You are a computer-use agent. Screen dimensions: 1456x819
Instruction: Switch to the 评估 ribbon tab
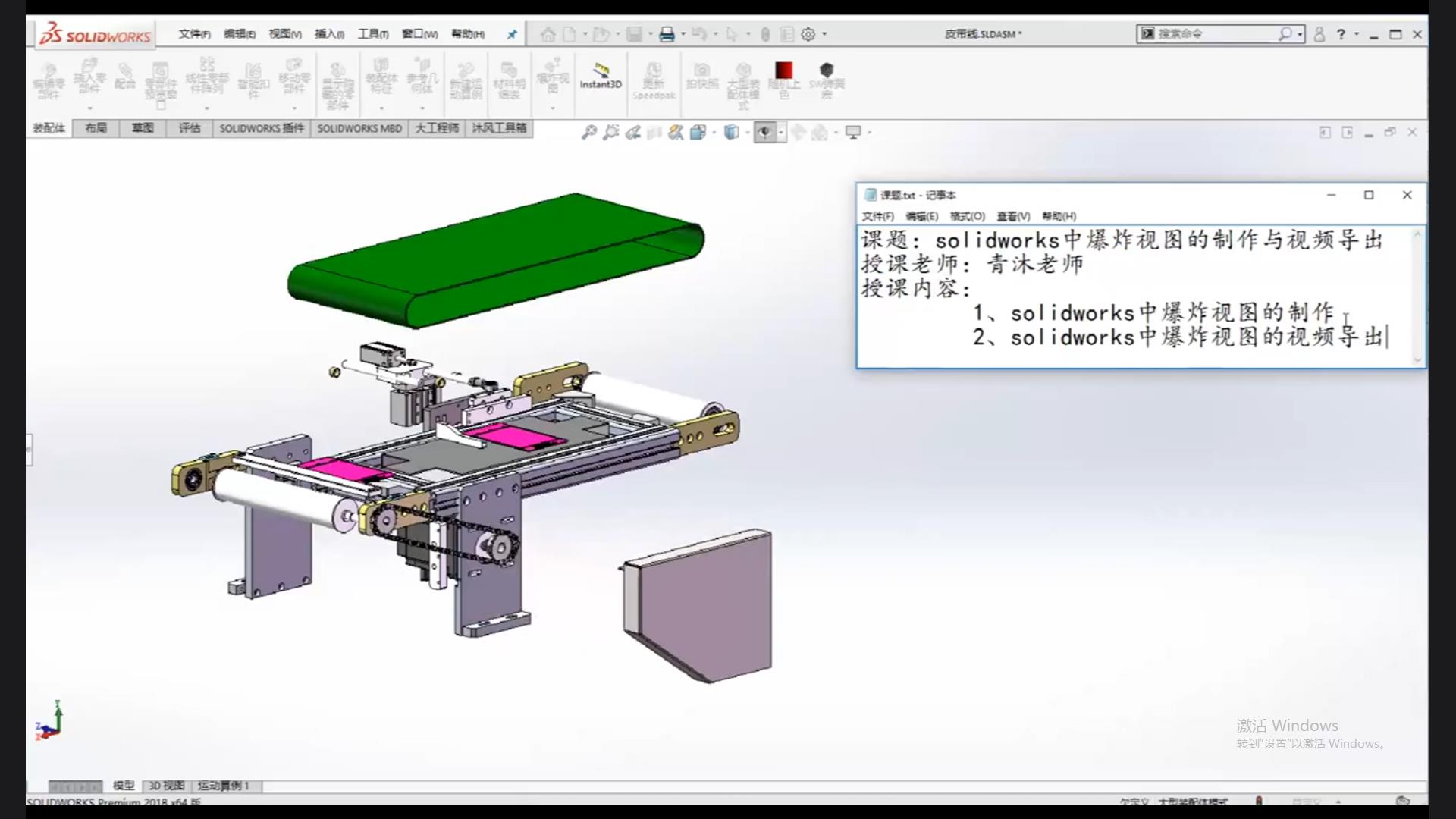190,128
